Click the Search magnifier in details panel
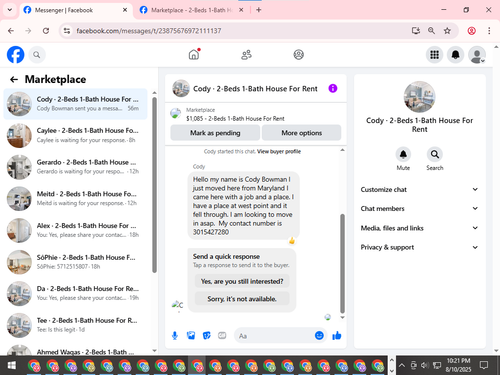This screenshot has width=500, height=375. pos(435,154)
